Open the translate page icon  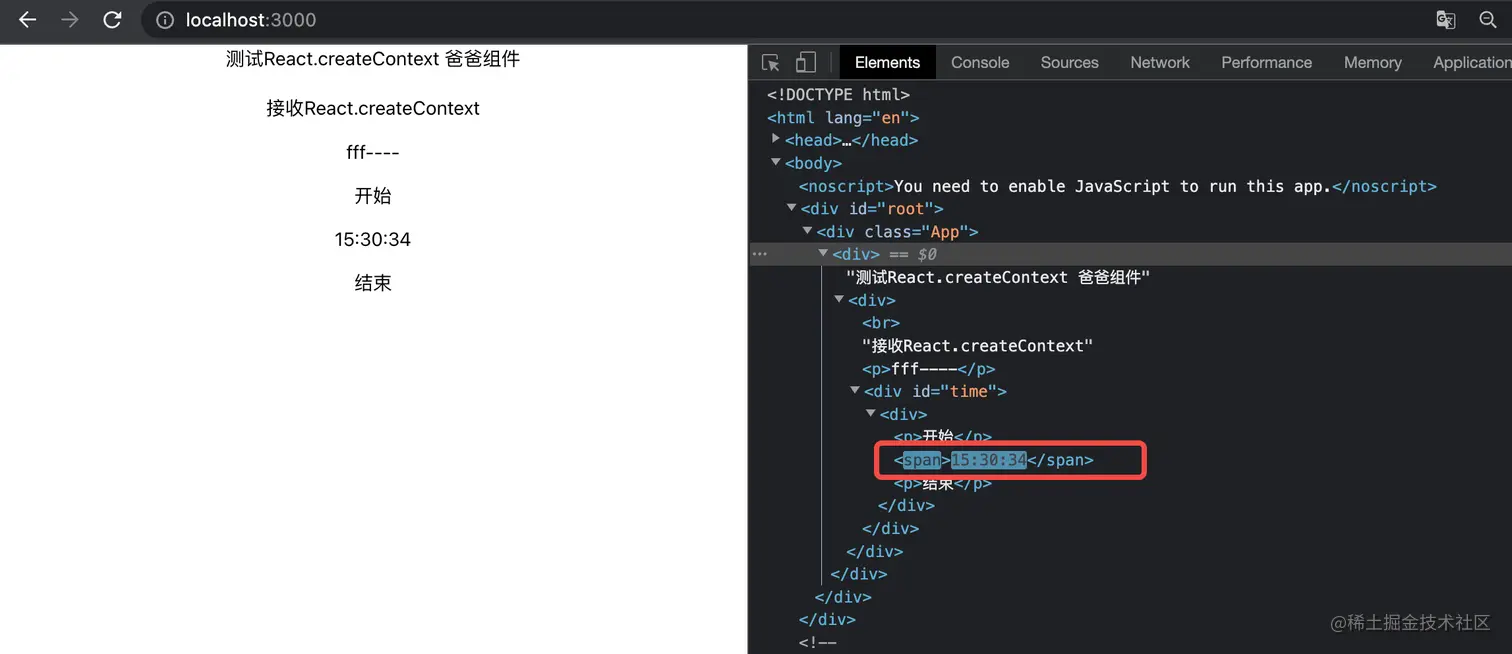point(1445,20)
